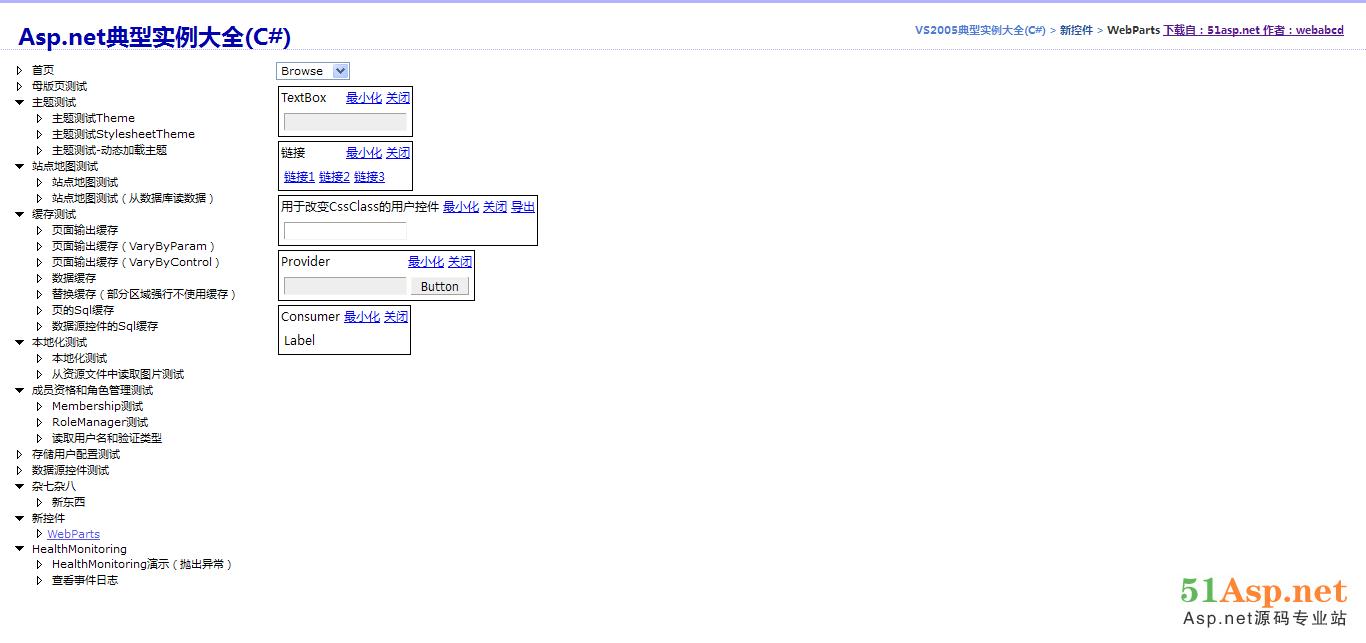Open 读取用户名和验证类型 tree item

point(107,438)
